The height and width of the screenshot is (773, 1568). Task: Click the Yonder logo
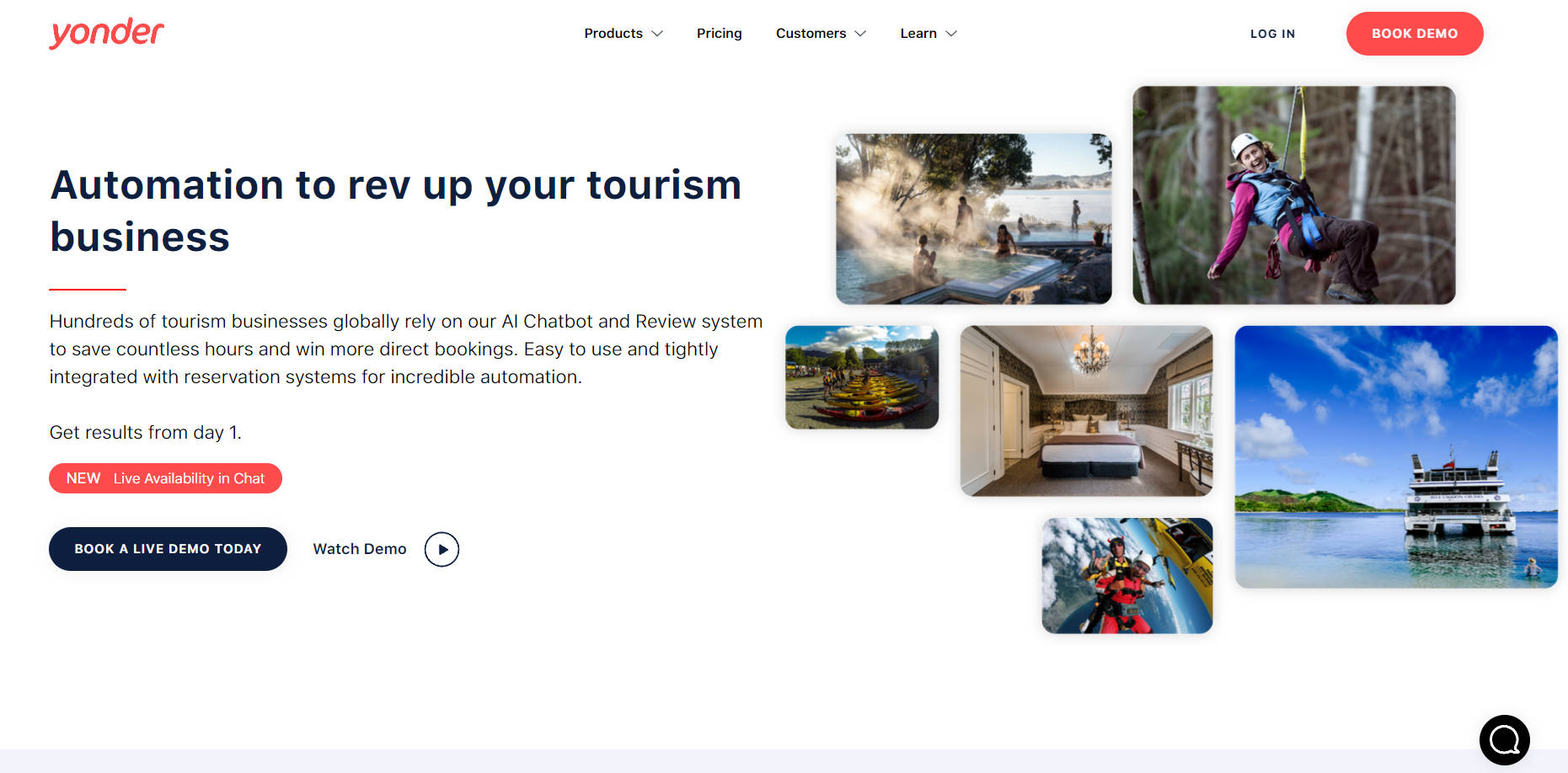click(x=106, y=33)
